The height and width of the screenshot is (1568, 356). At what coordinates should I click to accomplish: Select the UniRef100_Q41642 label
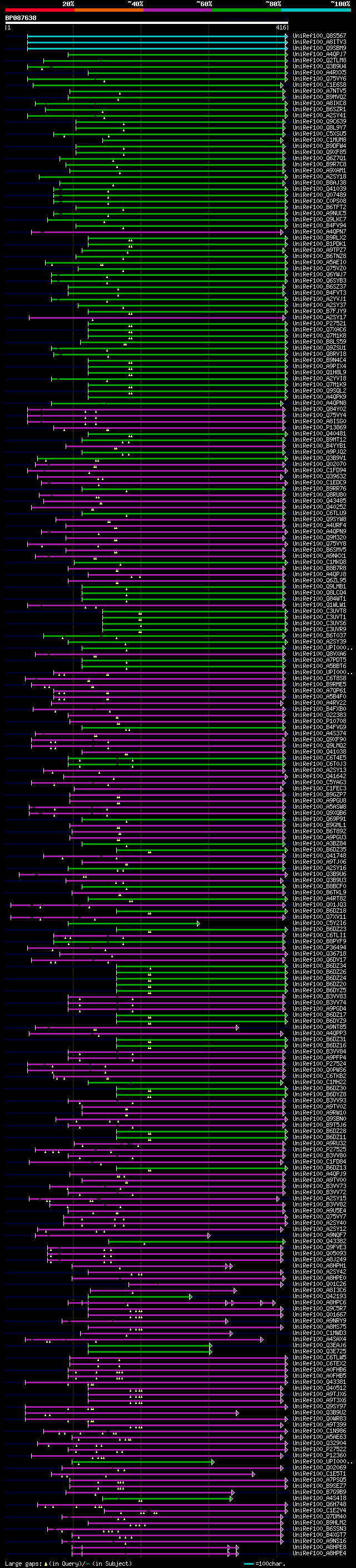click(x=319, y=776)
